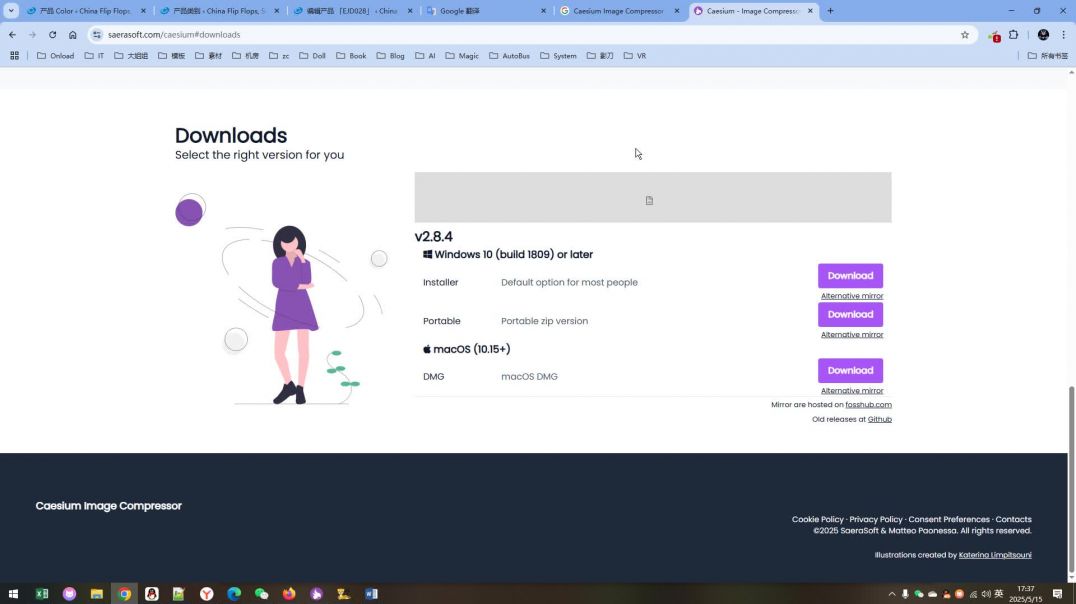Screen dimensions: 1076x604
Task: Switch to Chrome in the taskbar
Action: (x=124, y=594)
